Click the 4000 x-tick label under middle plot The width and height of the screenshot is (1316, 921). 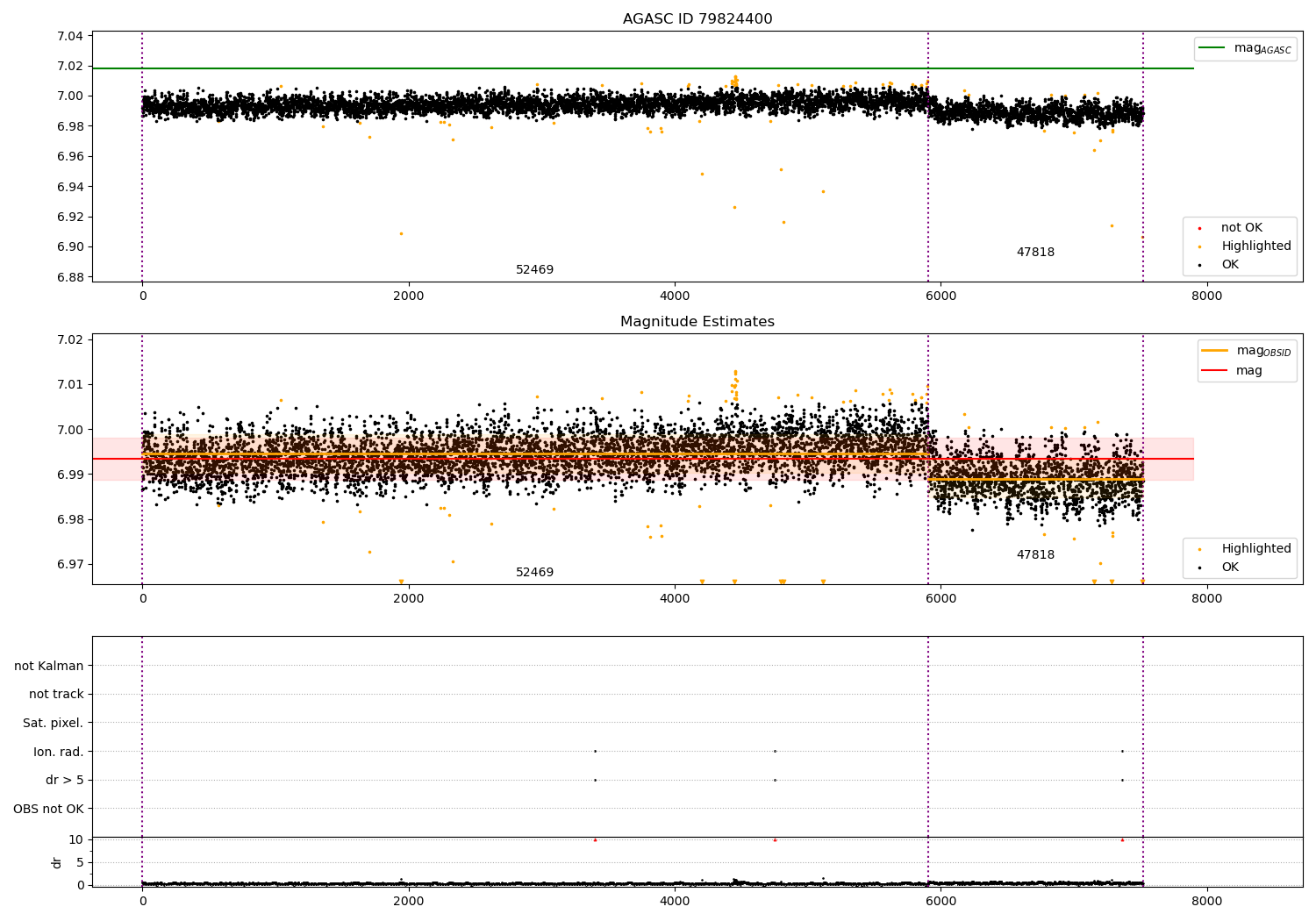(x=675, y=599)
